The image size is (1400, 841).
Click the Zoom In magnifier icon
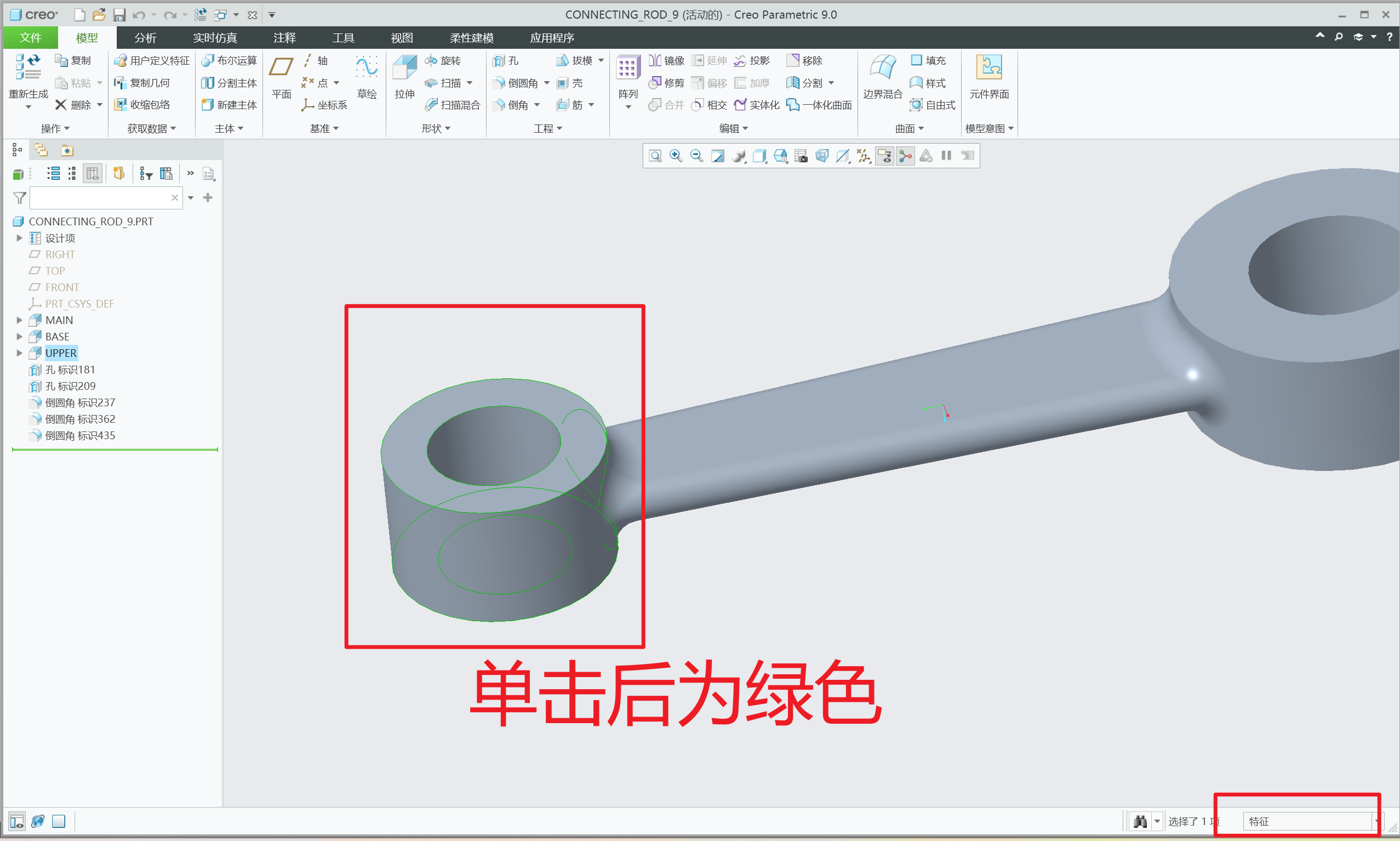tap(676, 156)
